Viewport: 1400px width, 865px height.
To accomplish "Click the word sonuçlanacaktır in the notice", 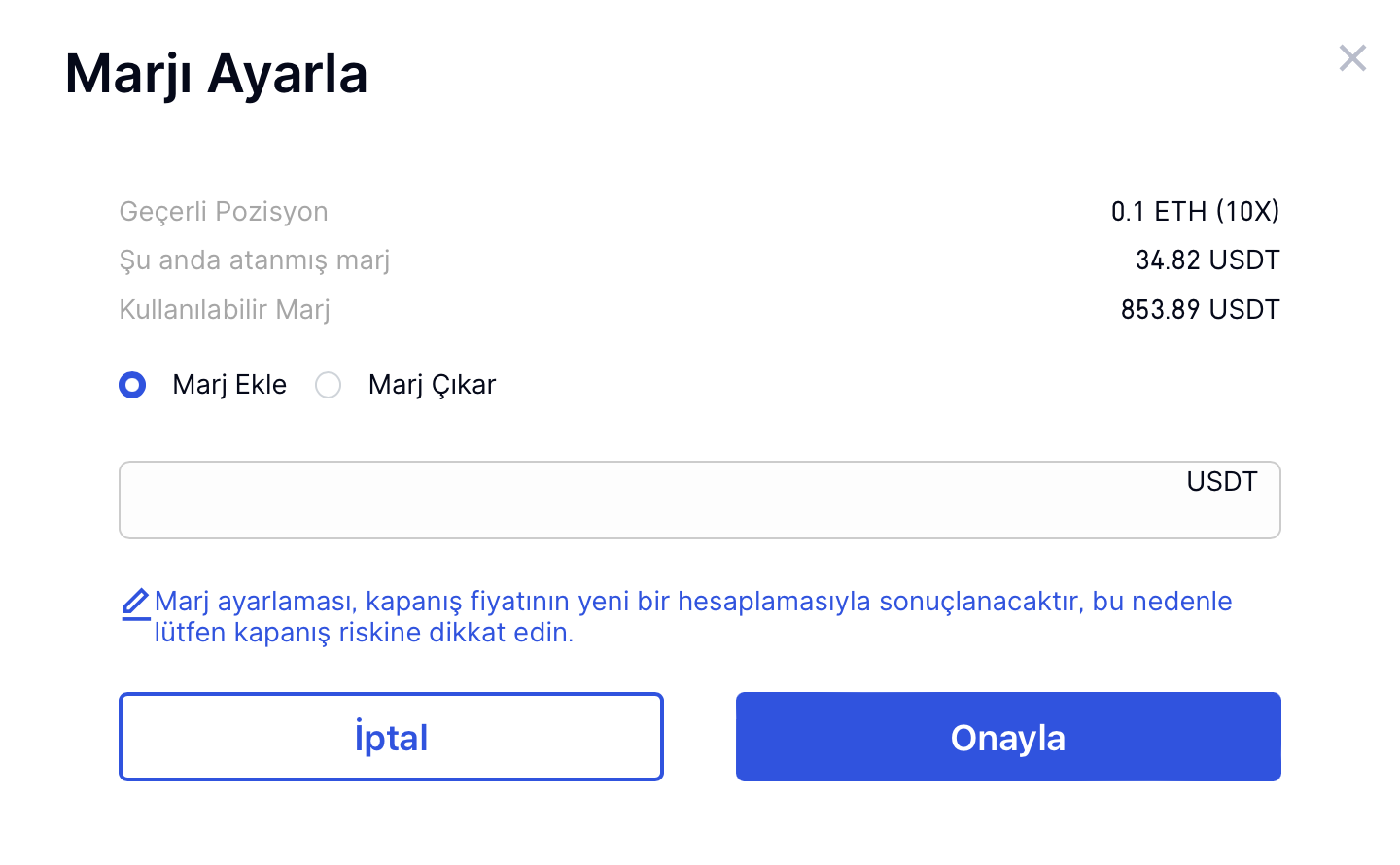I will (980, 602).
